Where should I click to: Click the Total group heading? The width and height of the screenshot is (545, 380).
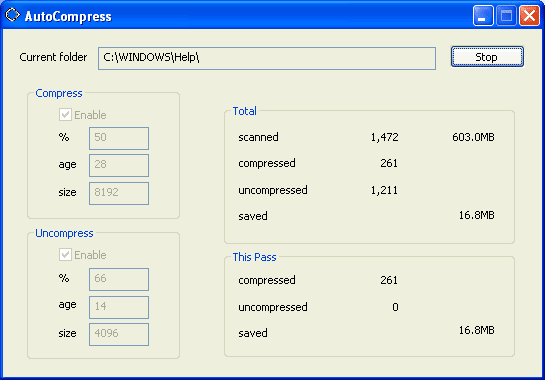click(x=244, y=111)
